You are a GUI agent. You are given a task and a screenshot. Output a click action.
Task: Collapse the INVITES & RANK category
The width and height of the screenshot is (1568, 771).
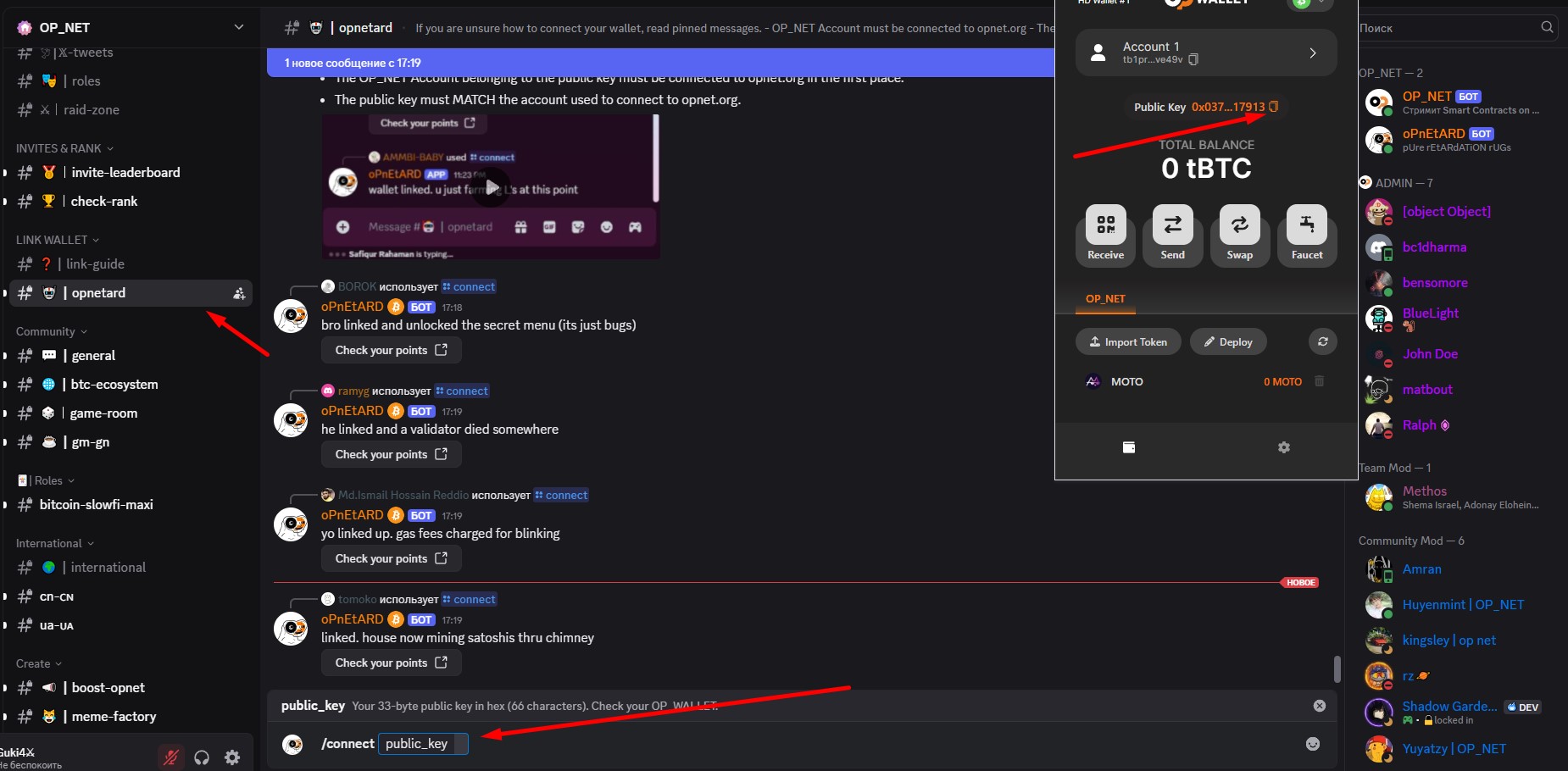[64, 148]
